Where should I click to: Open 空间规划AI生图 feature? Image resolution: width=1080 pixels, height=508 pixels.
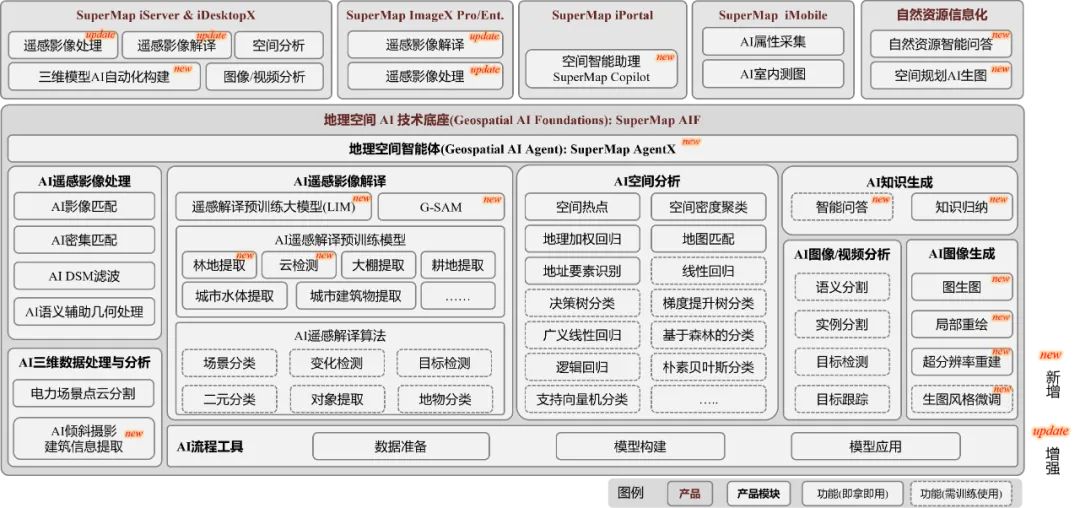pos(939,76)
